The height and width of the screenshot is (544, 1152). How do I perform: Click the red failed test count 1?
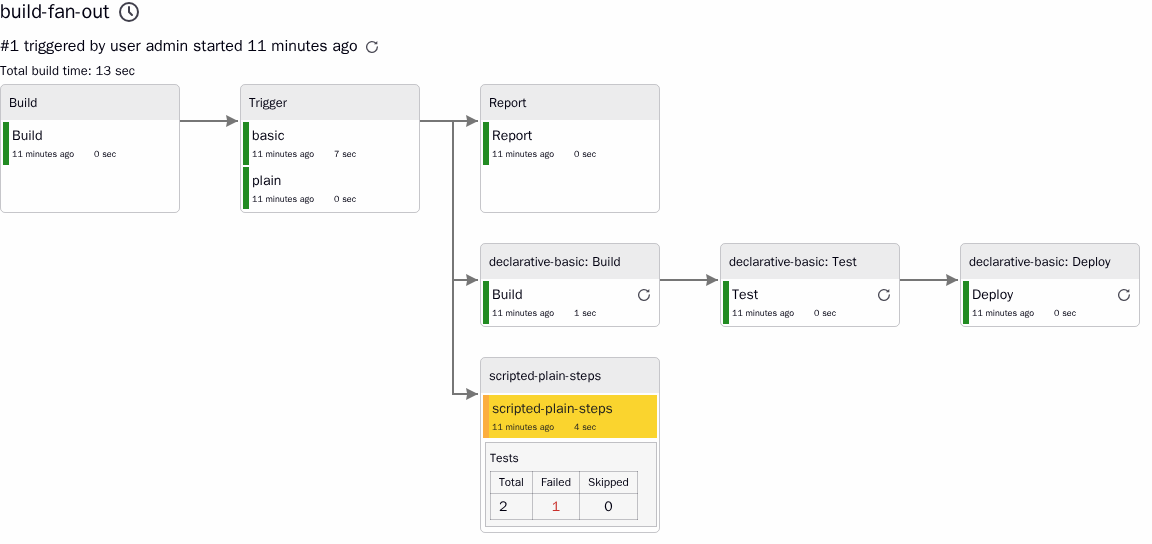(555, 506)
